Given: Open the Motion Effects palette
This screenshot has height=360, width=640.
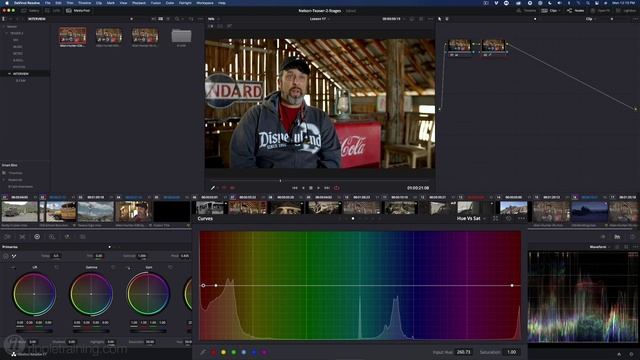Looking at the screenshot, I should coord(82,237).
